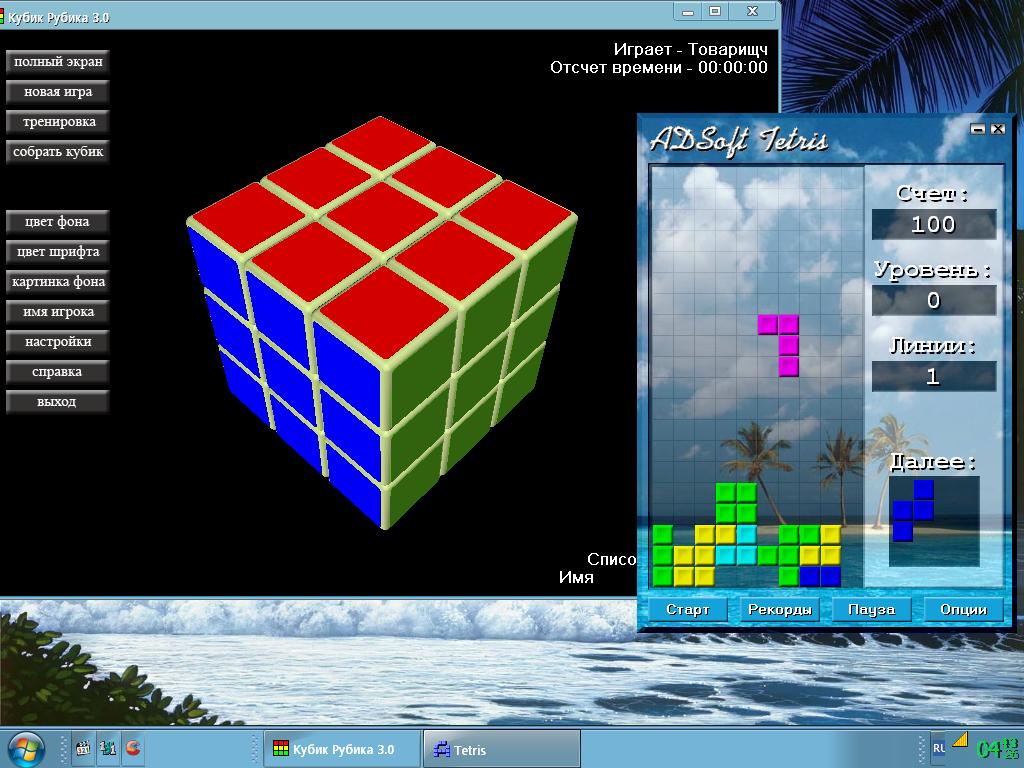Open 'тренировка' training mode
The width and height of the screenshot is (1024, 768).
pos(57,122)
